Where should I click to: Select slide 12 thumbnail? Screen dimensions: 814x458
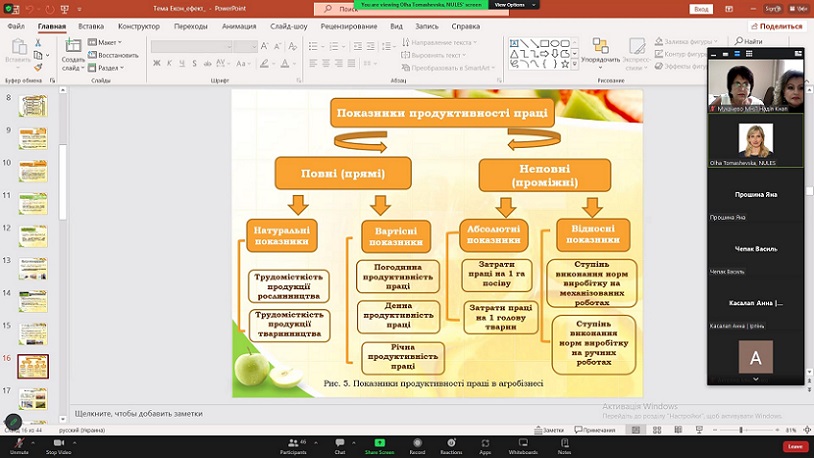pos(33,236)
